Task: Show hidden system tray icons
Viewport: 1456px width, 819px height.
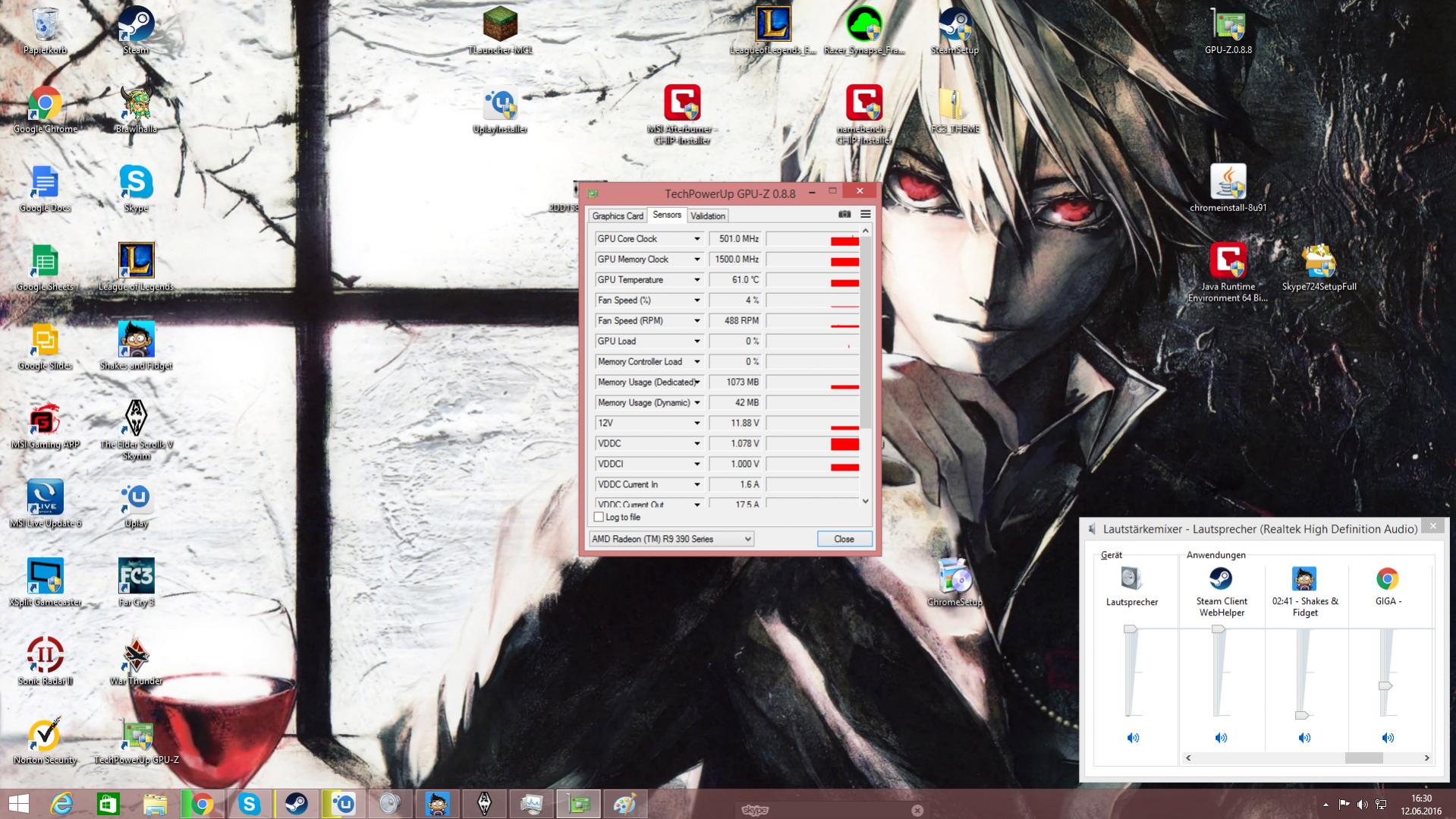Action: pyautogui.click(x=1325, y=805)
